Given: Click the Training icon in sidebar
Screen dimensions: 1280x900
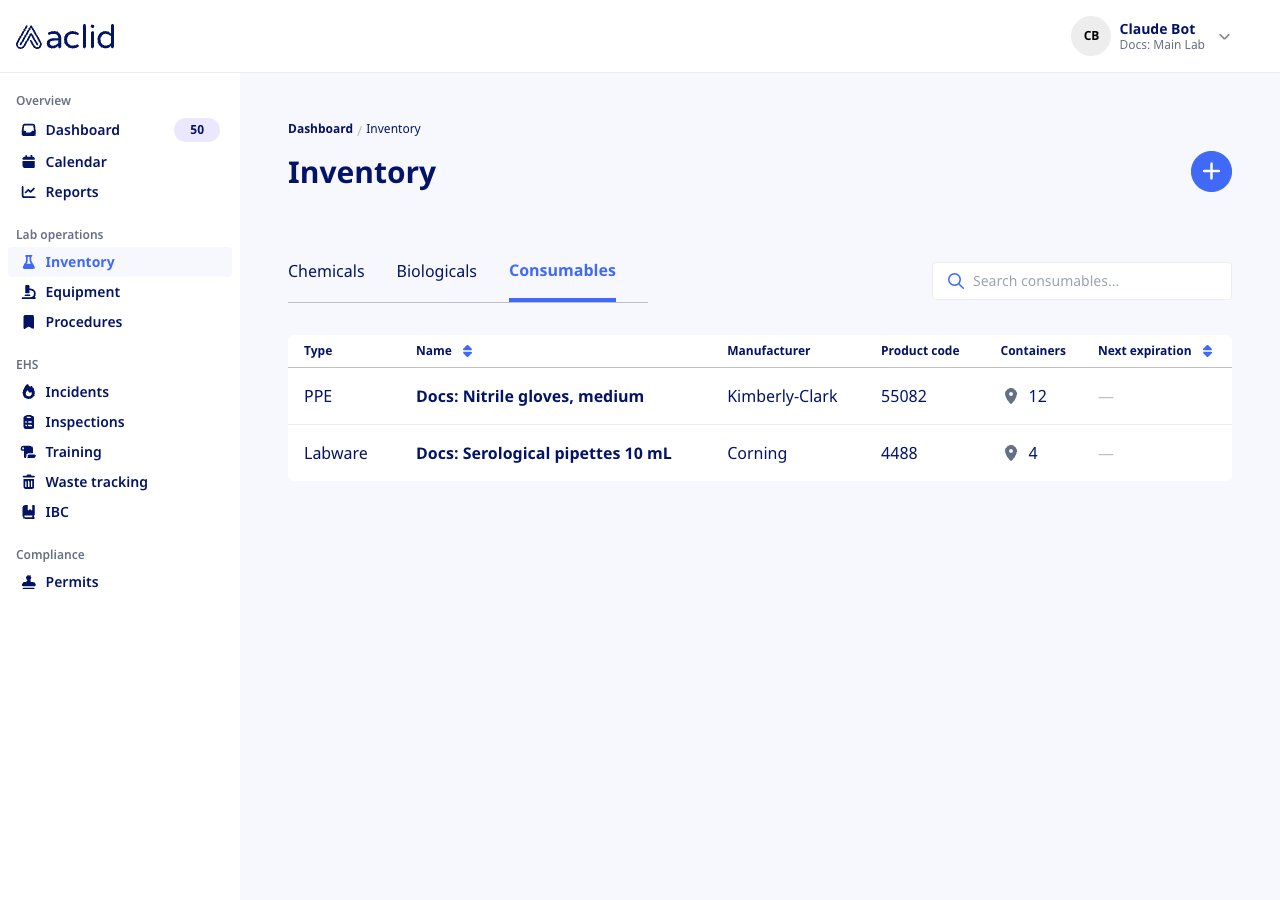Looking at the screenshot, I should point(29,452).
